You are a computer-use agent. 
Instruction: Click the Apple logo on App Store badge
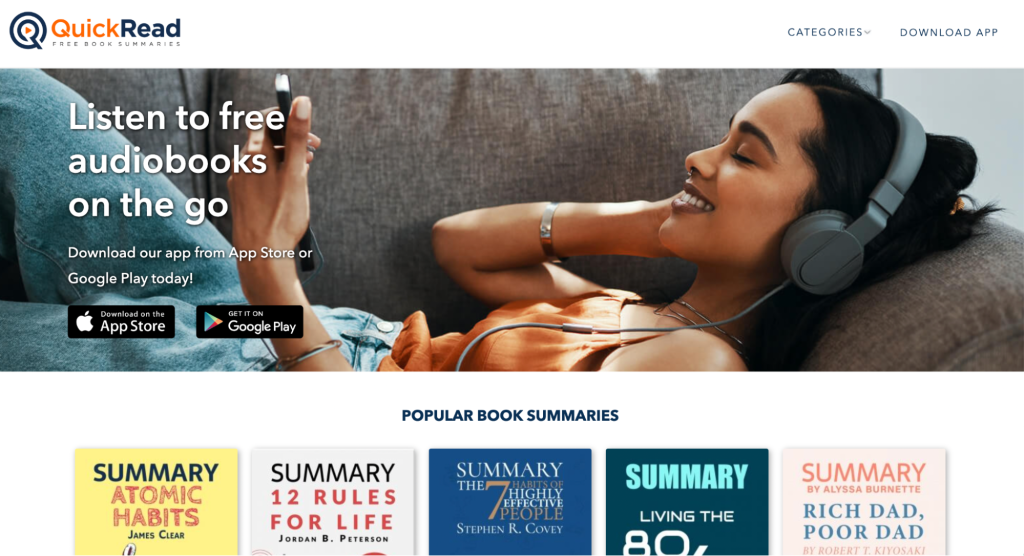[x=85, y=321]
